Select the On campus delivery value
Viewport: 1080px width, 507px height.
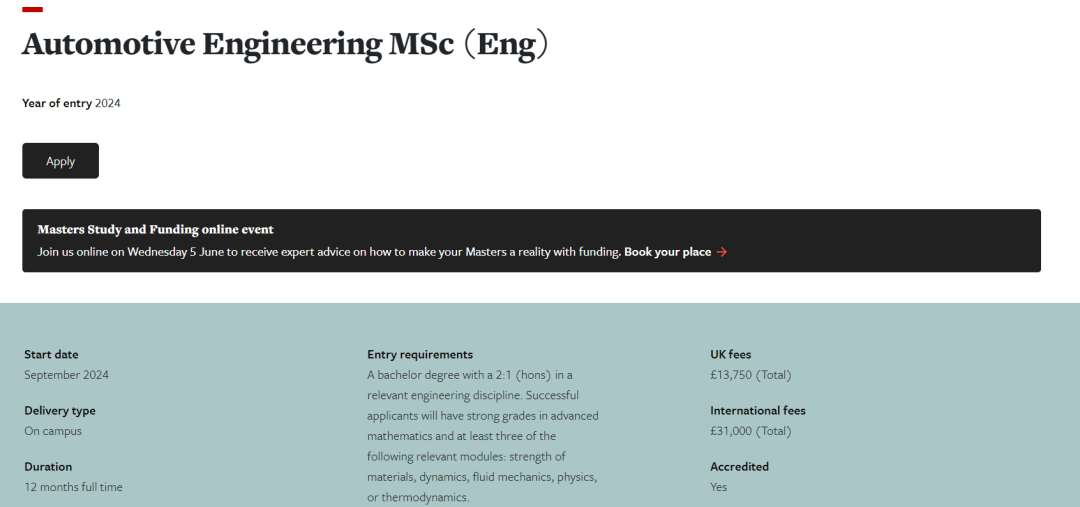(53, 431)
